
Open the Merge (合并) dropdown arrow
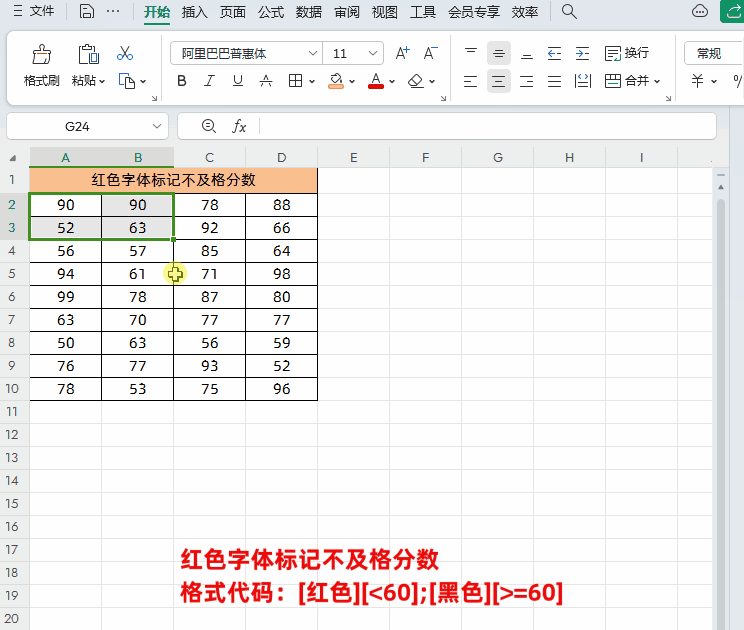pos(657,82)
